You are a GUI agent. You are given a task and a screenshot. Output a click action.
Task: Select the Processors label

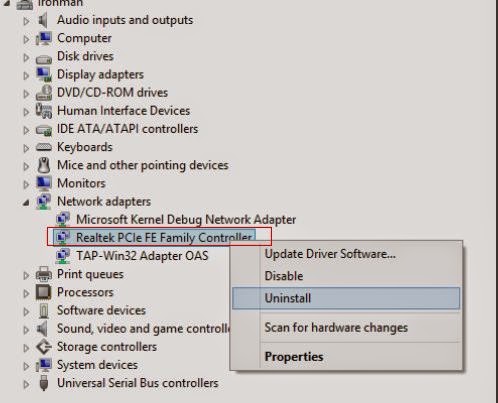[85, 292]
